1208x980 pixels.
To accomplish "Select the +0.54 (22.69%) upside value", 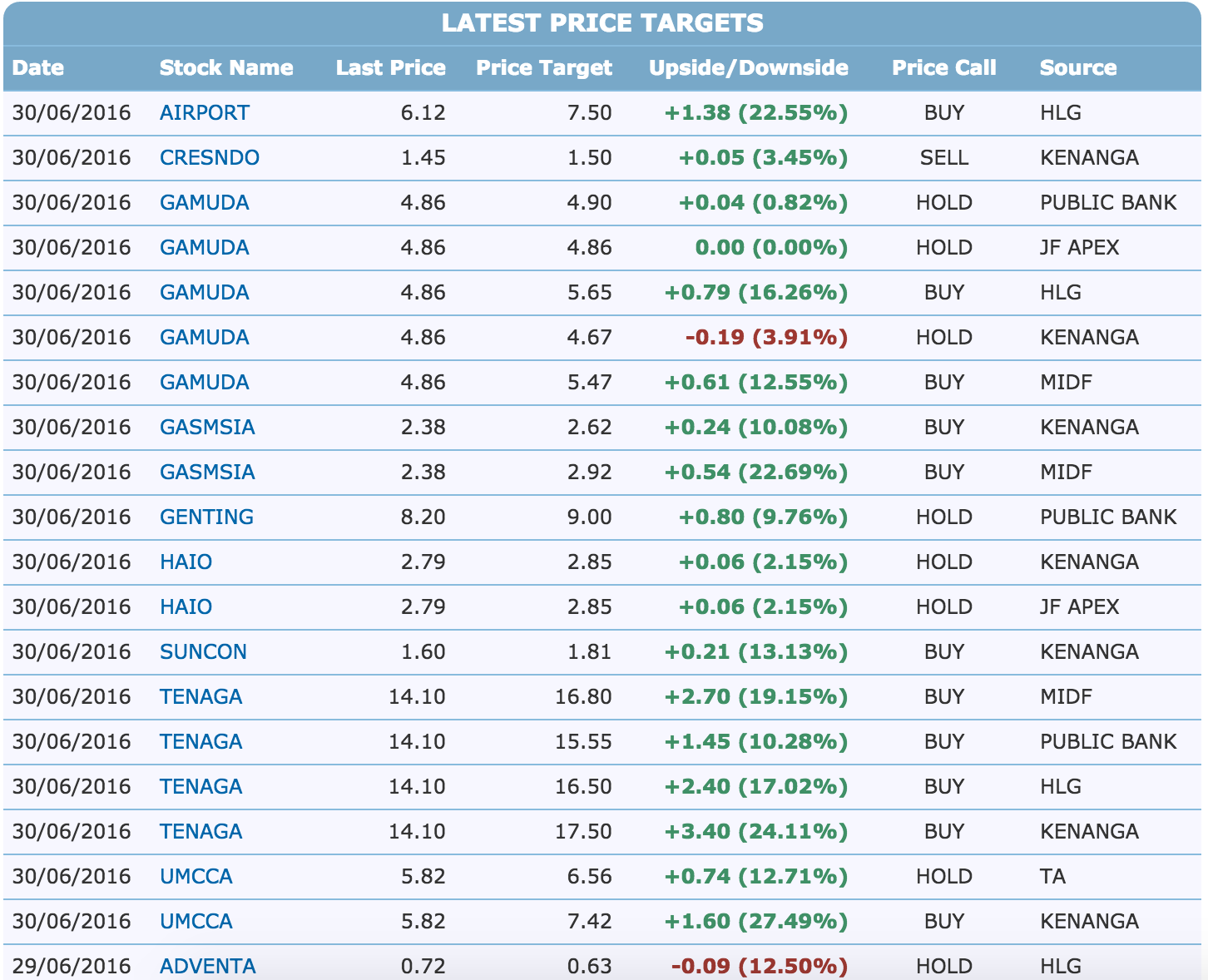I will [756, 473].
